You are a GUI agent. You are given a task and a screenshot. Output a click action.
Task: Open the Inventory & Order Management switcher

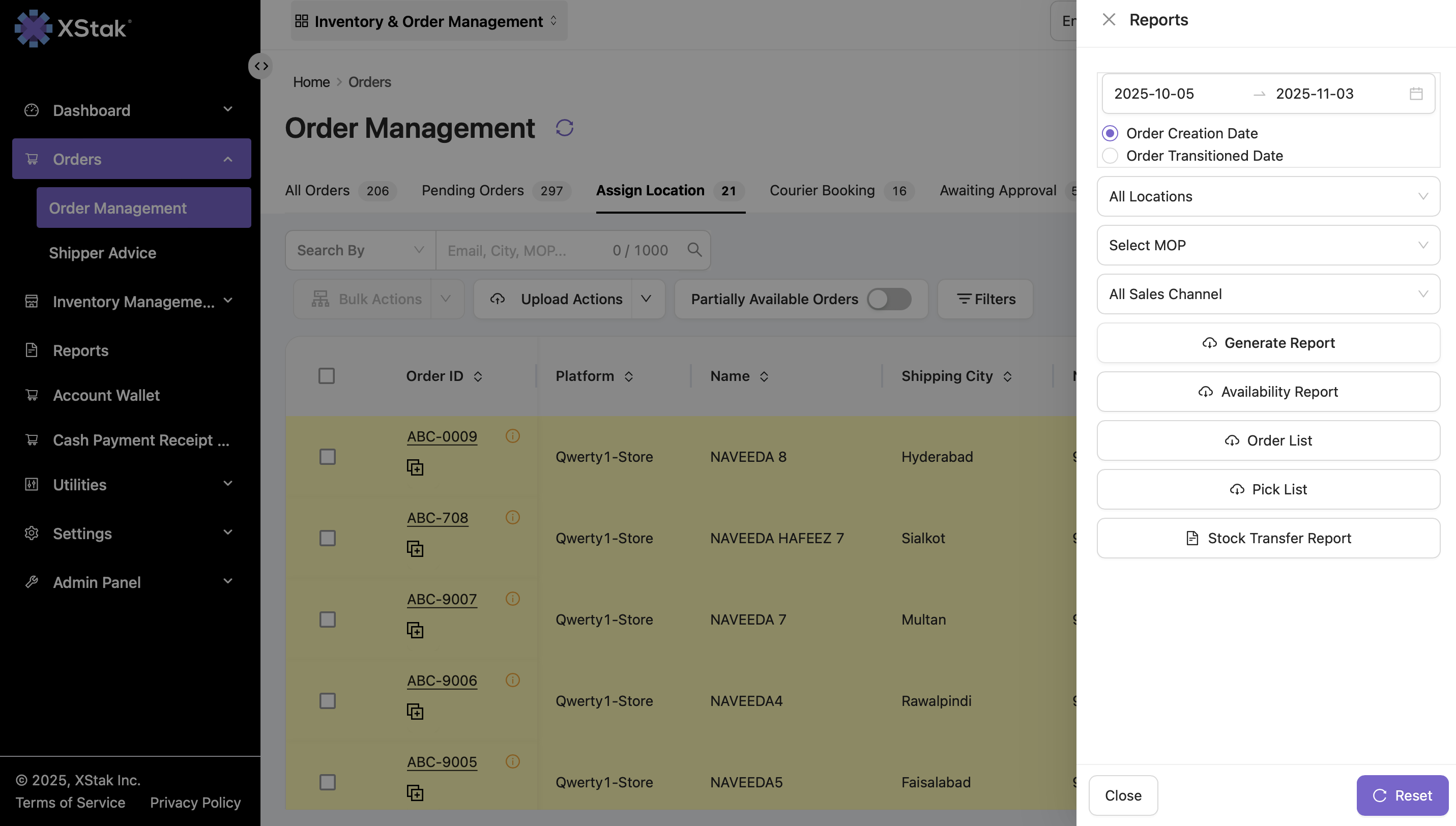point(428,21)
